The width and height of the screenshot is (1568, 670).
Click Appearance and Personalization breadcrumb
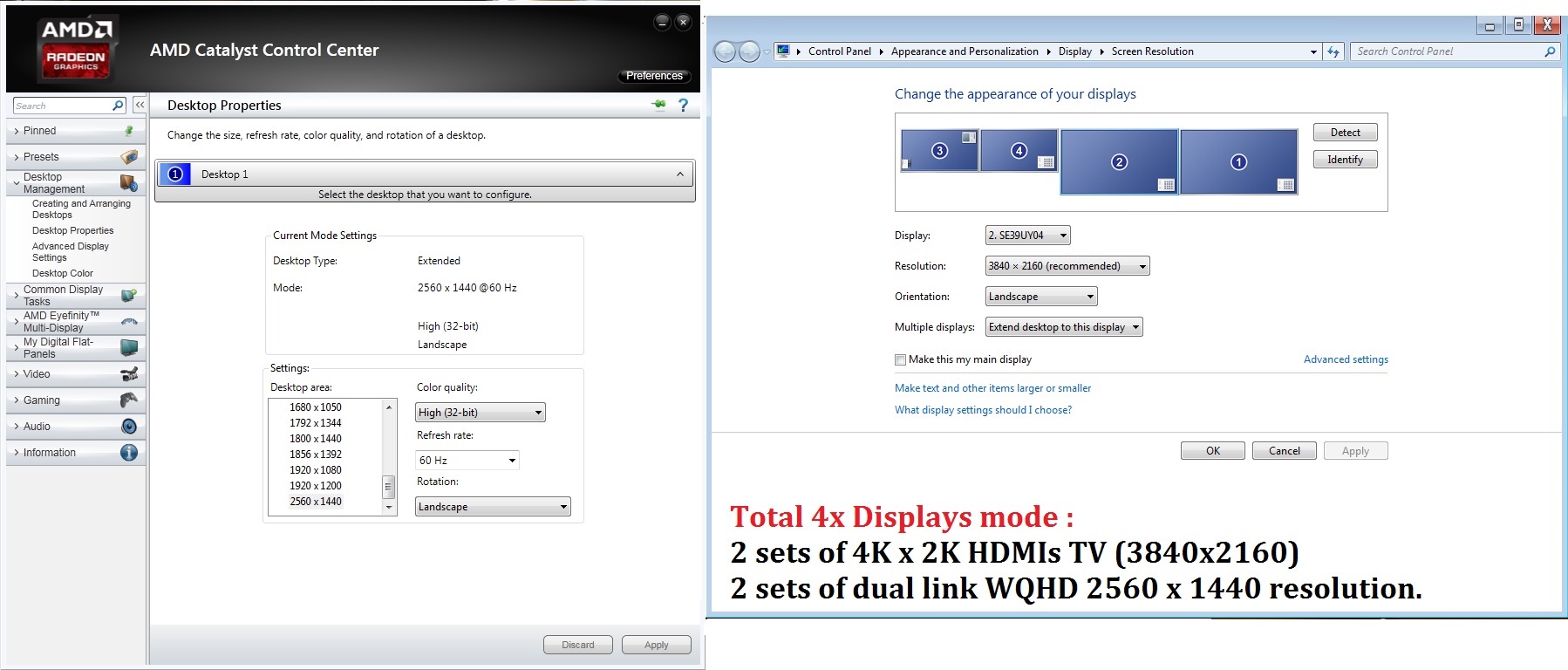pyautogui.click(x=965, y=51)
